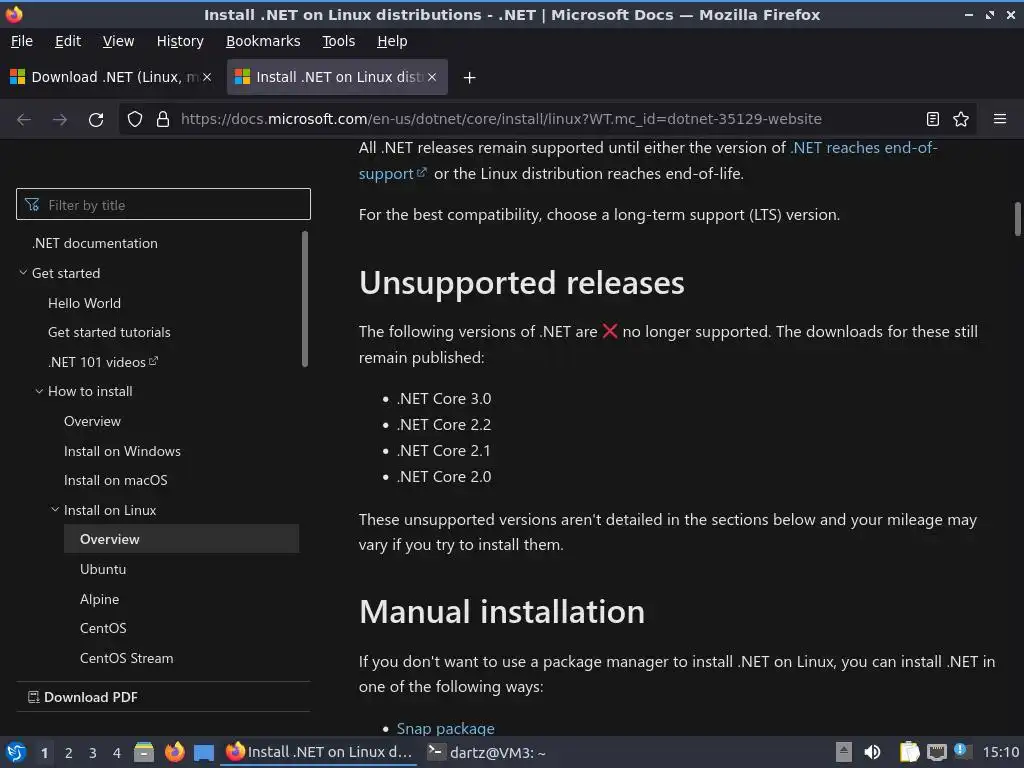Collapse the Install on Linux section
The width and height of the screenshot is (1024, 768).
click(x=56, y=509)
